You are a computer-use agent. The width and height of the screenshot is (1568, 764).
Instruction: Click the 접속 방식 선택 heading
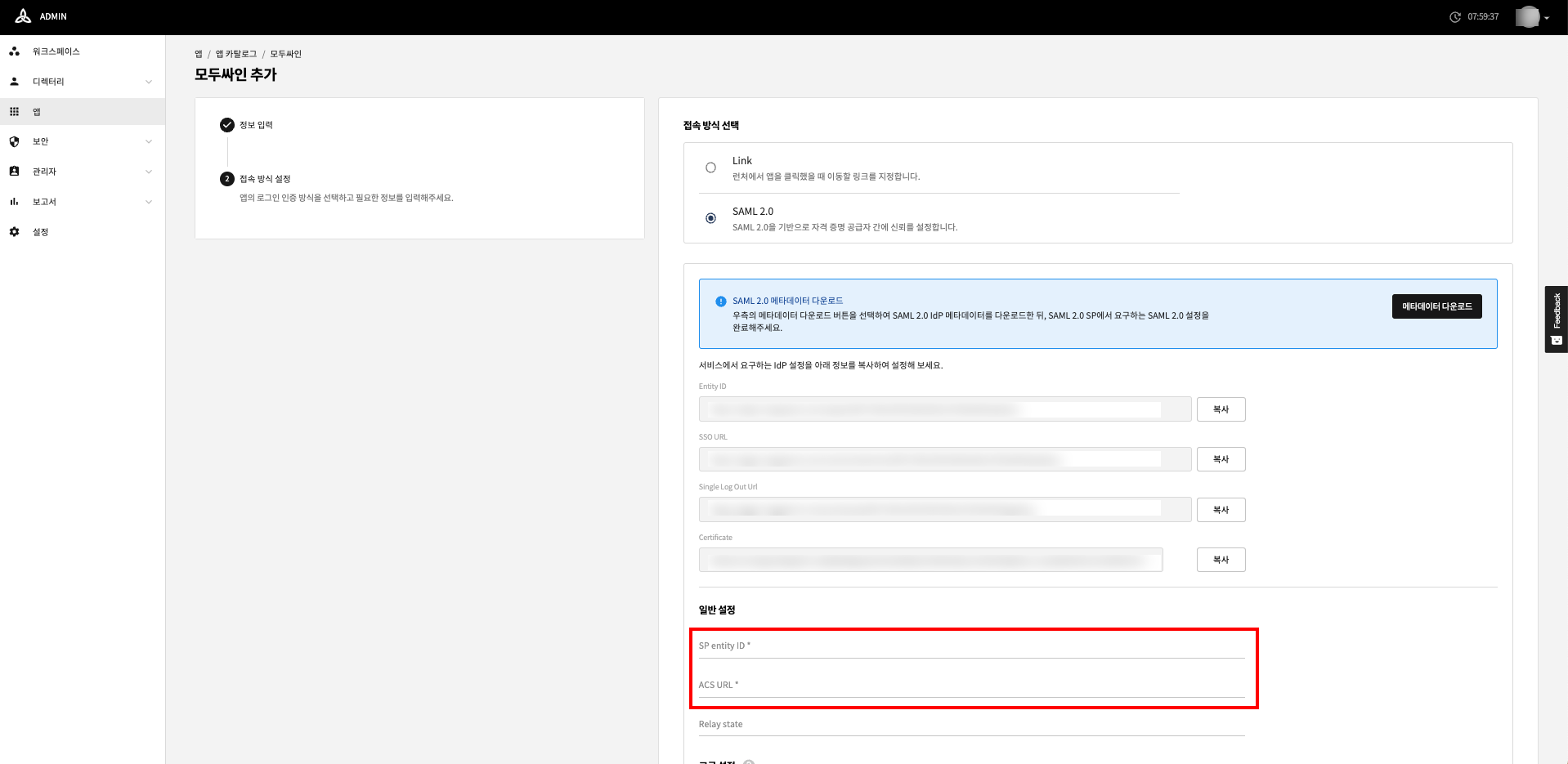click(711, 126)
